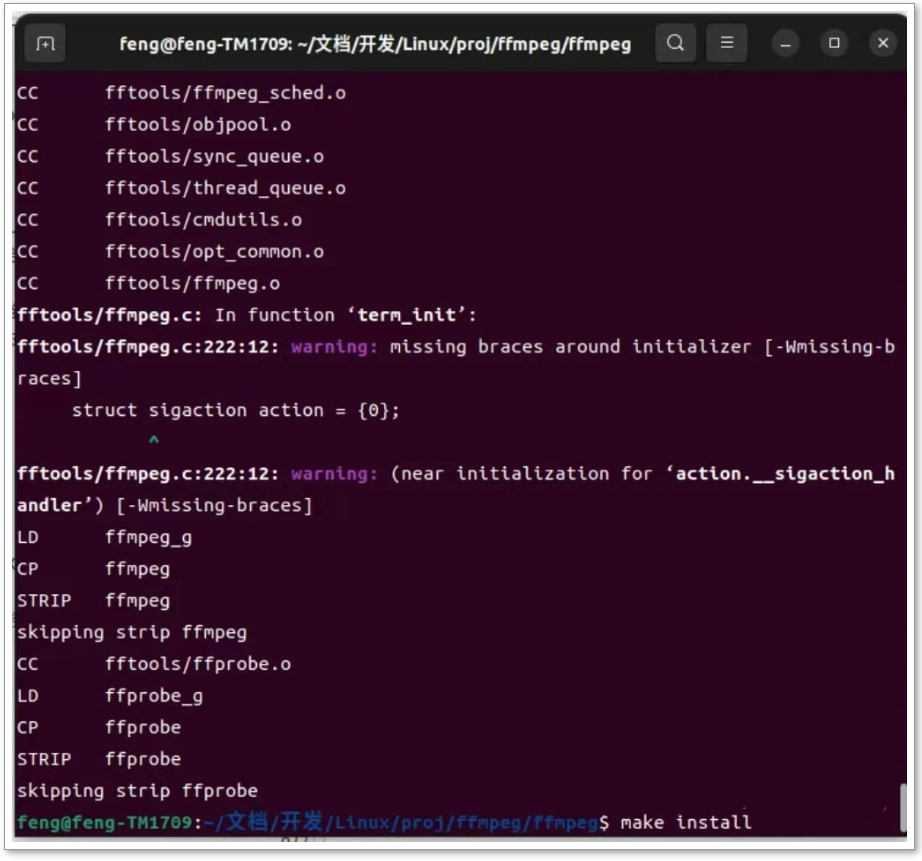Click the terminal scrollbar thumb
922x861 pixels.
pos(903,807)
